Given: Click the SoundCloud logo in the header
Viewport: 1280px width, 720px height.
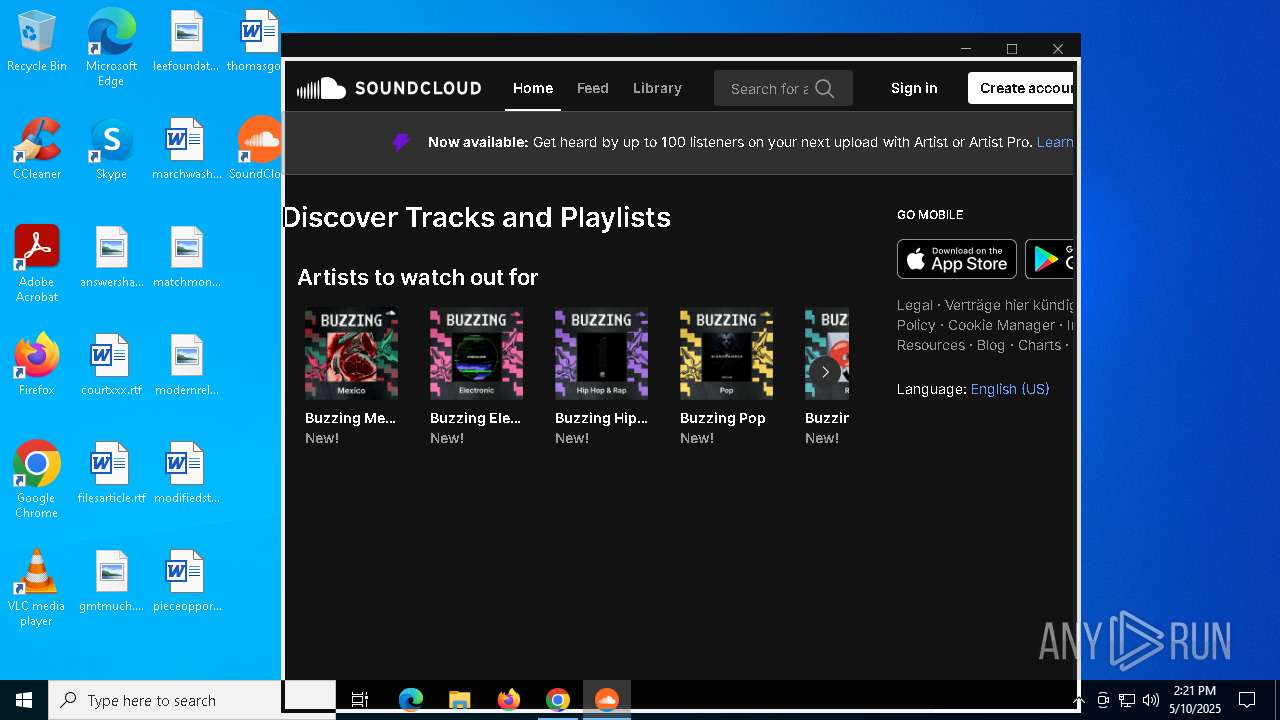Looking at the screenshot, I should point(389,88).
